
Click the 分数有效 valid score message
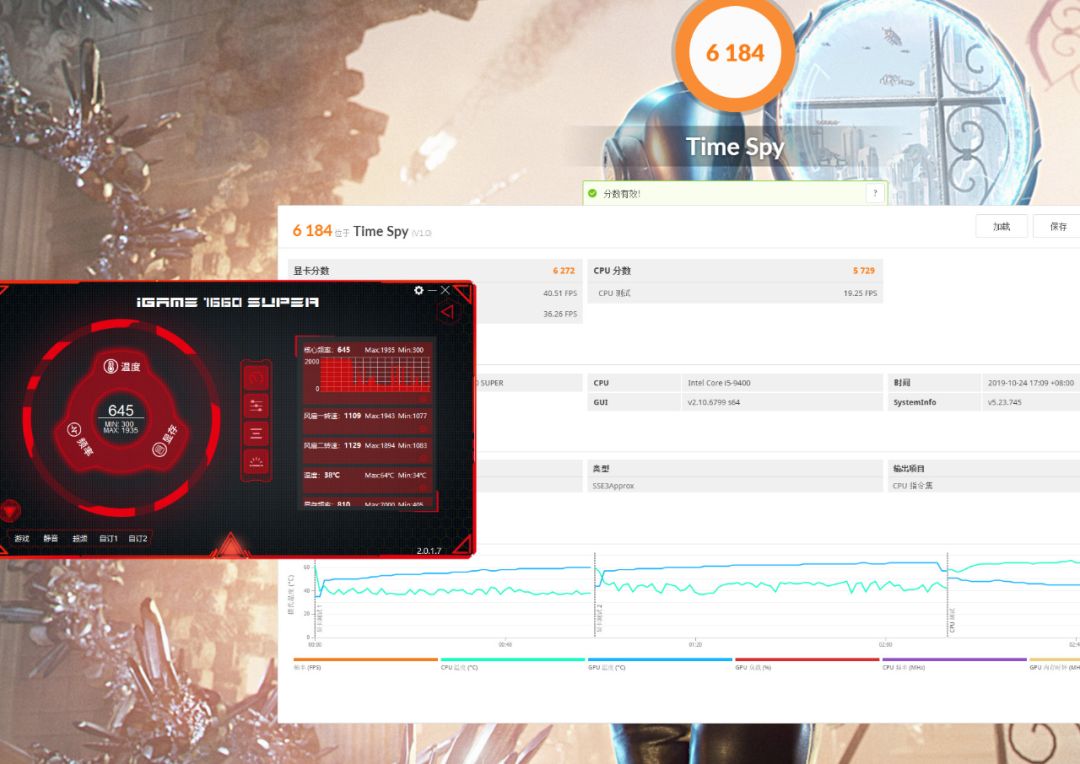(x=622, y=194)
